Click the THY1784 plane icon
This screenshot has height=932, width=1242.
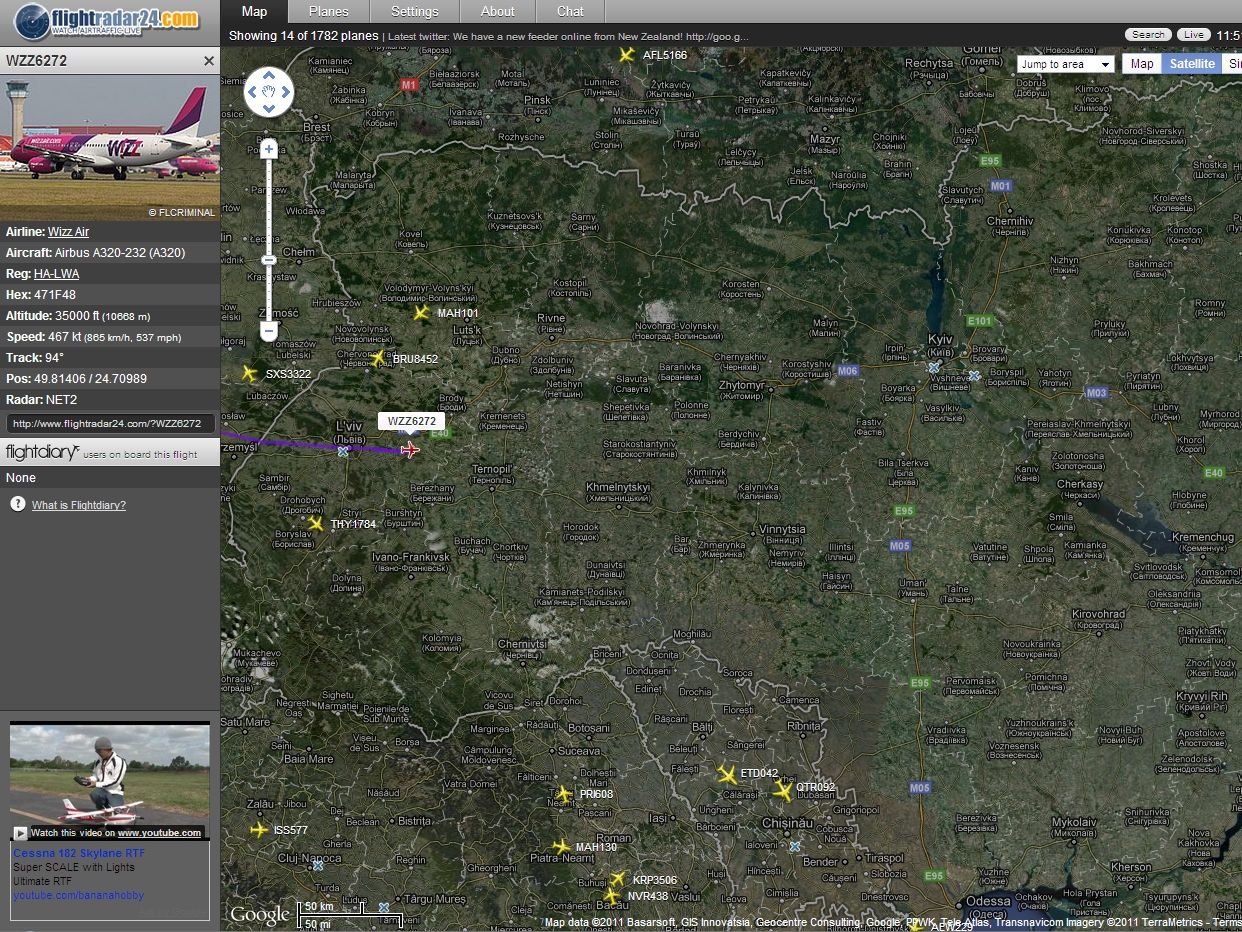click(316, 523)
